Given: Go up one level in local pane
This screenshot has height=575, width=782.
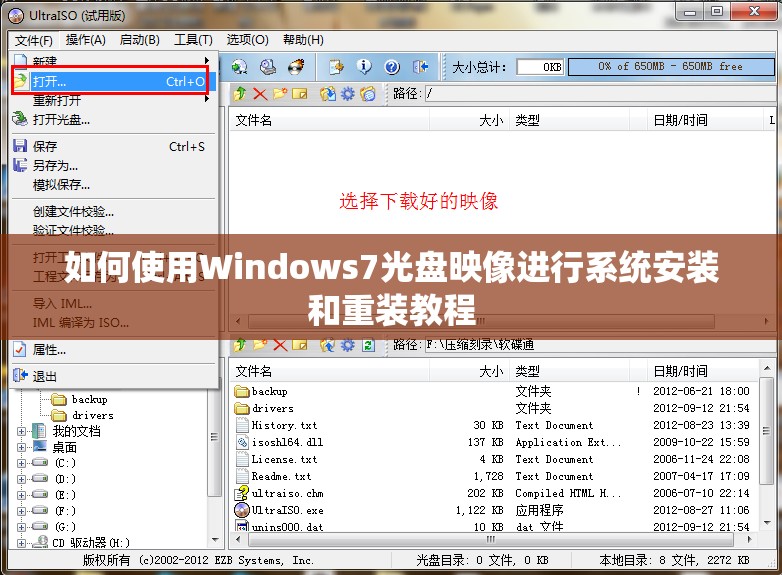Looking at the screenshot, I should [240, 345].
